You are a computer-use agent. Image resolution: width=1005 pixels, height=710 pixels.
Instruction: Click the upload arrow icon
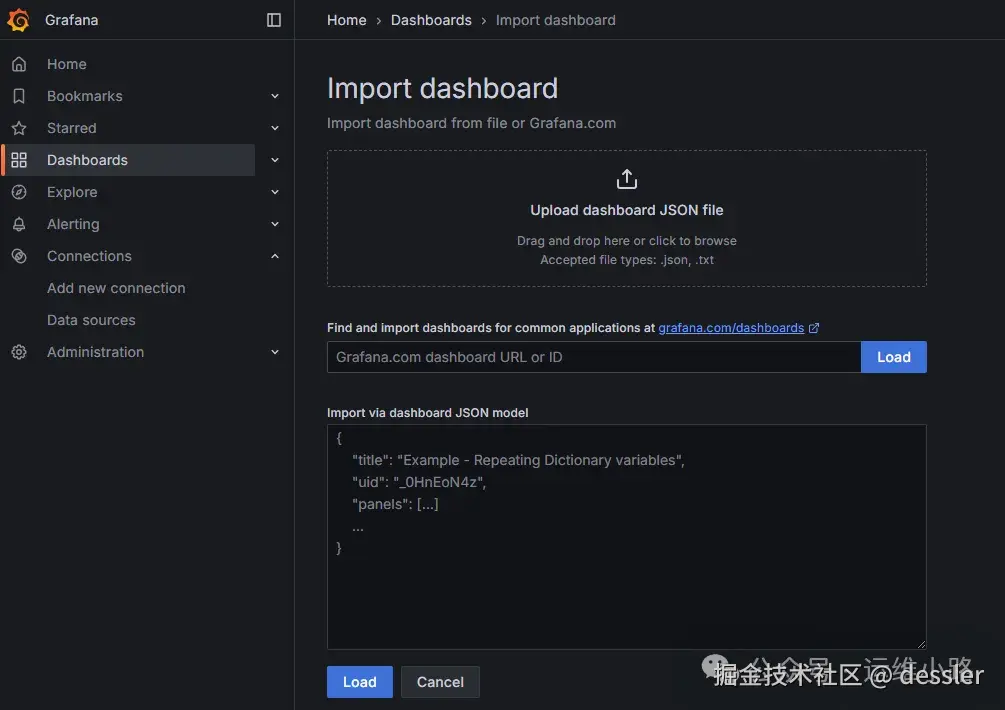pos(627,179)
